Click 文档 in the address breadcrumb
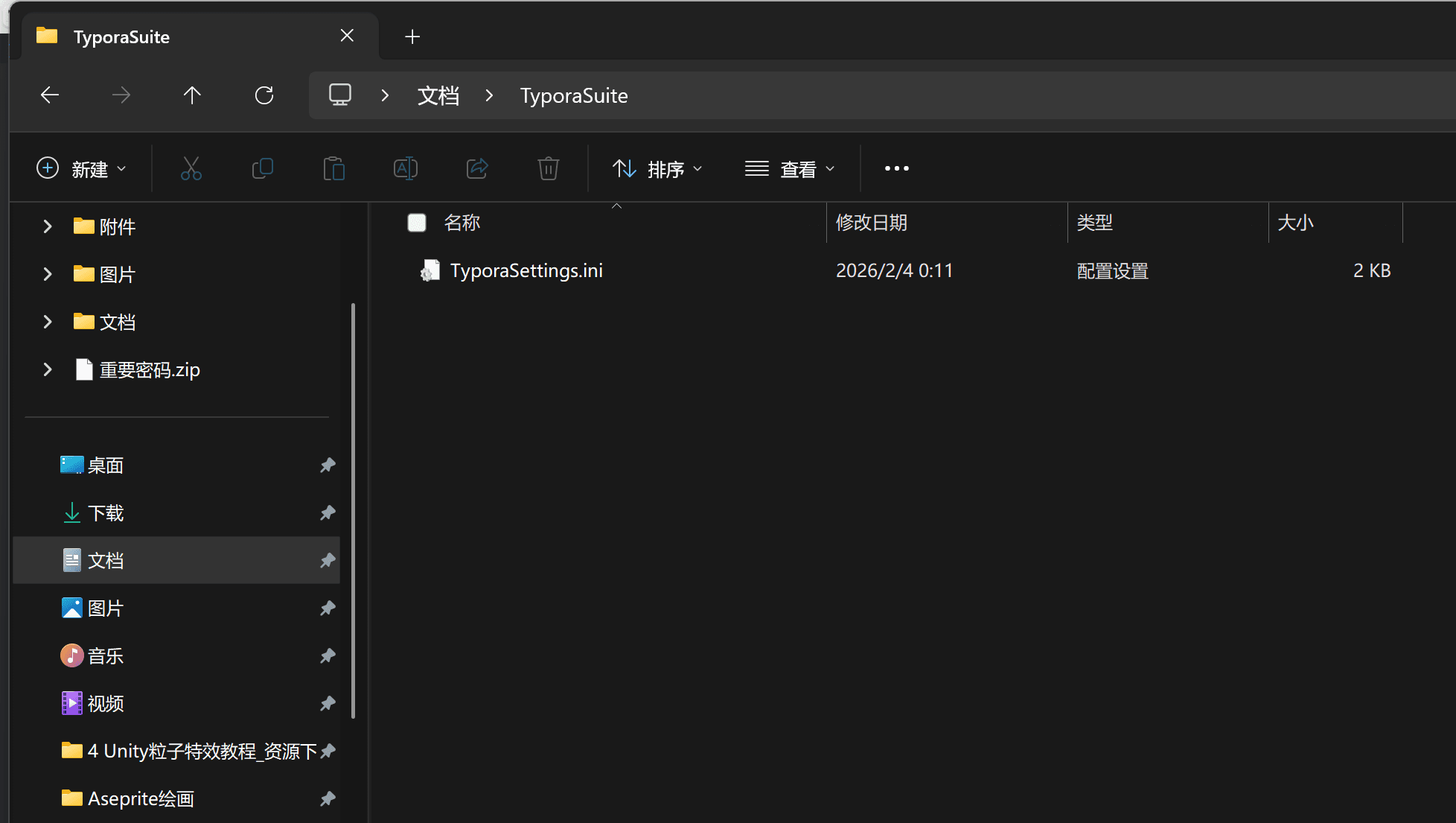 (x=438, y=95)
